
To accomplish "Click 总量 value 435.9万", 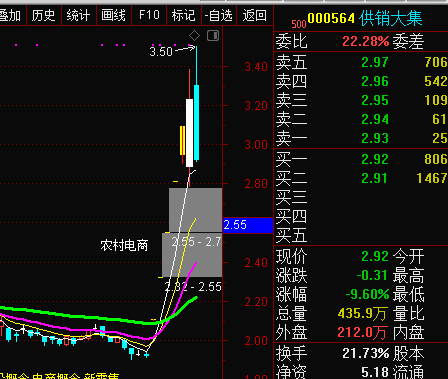I will [362, 313].
